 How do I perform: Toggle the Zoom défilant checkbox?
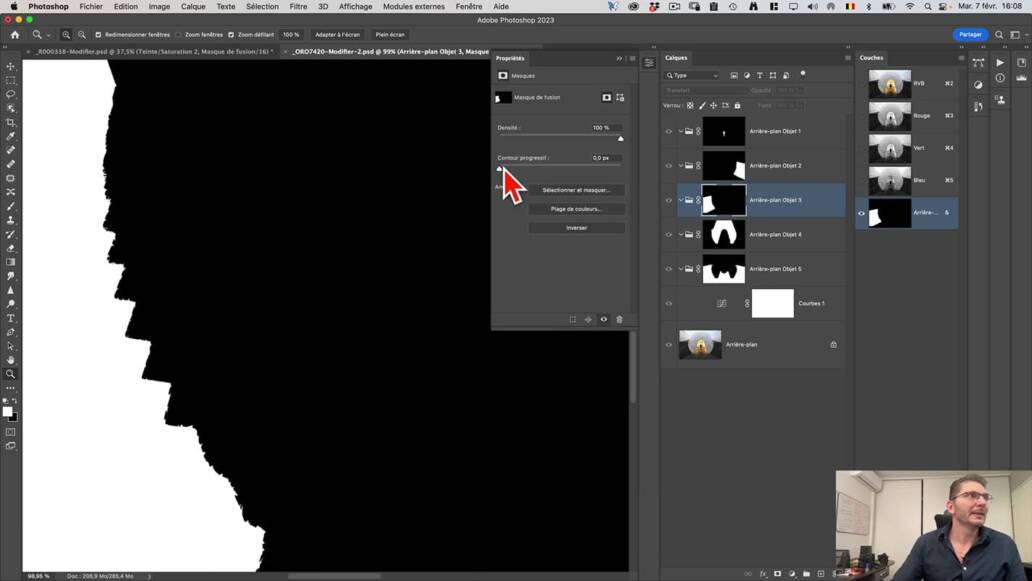point(231,34)
